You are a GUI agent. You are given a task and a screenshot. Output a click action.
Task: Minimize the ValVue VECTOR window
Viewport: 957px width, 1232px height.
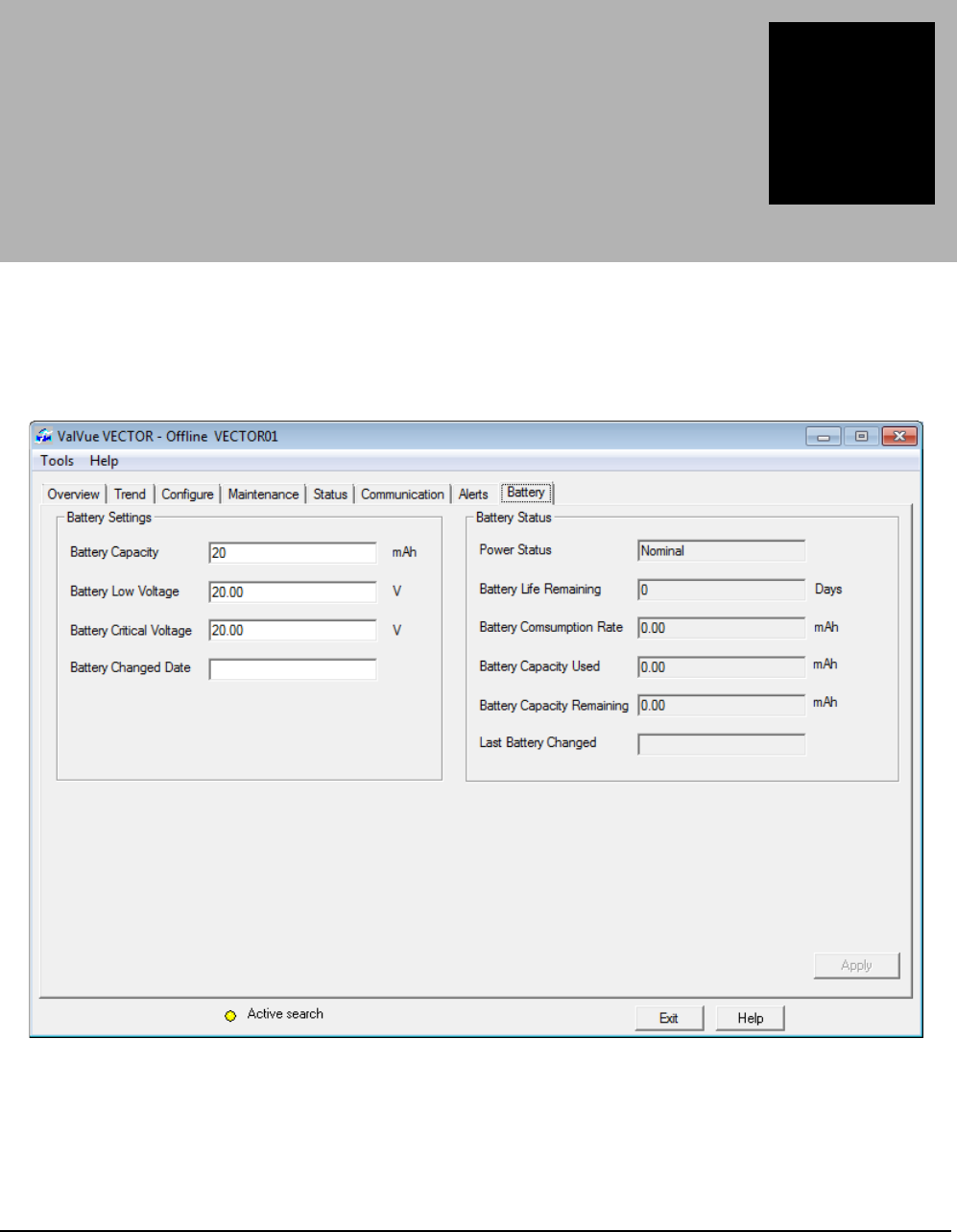pyautogui.click(x=824, y=437)
